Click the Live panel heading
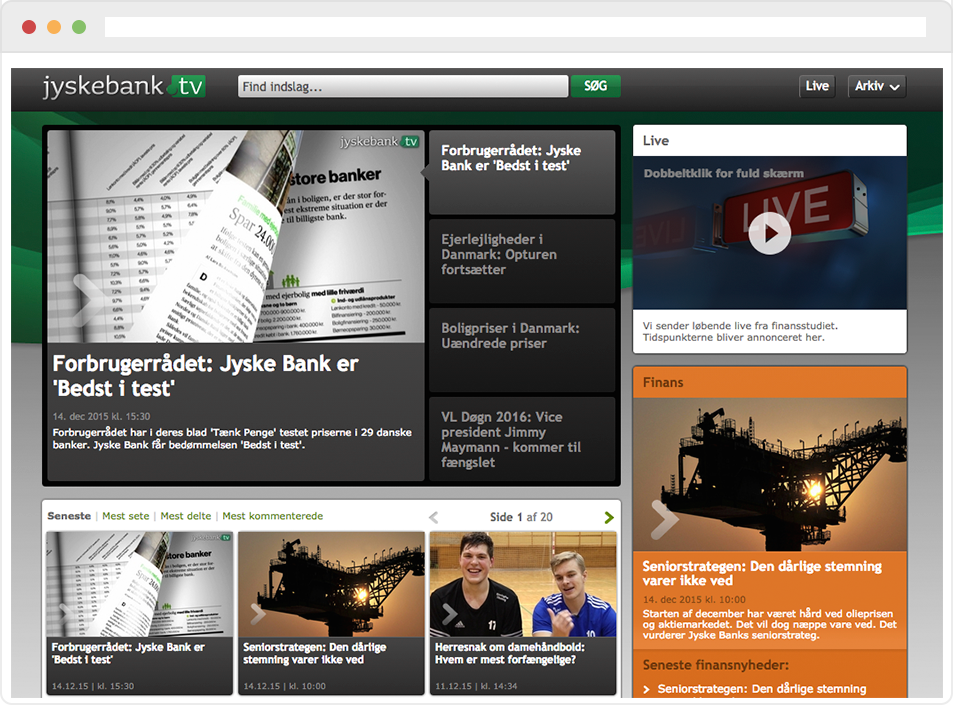 pyautogui.click(x=656, y=140)
